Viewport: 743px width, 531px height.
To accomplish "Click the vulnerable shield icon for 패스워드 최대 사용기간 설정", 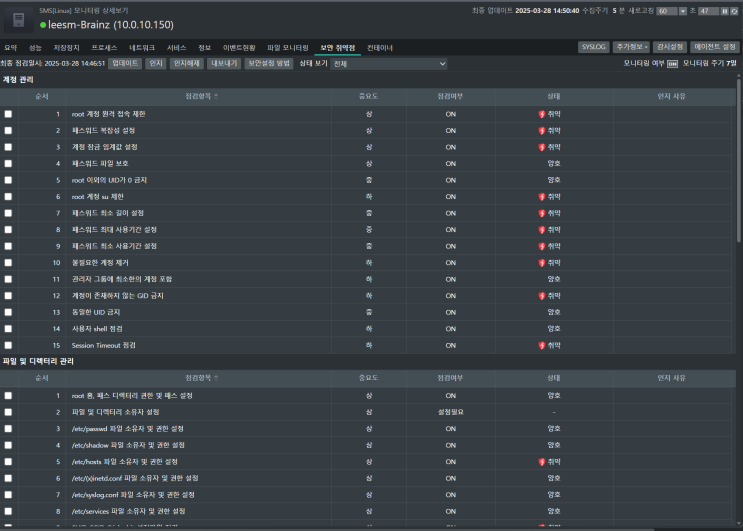I will click(x=542, y=230).
